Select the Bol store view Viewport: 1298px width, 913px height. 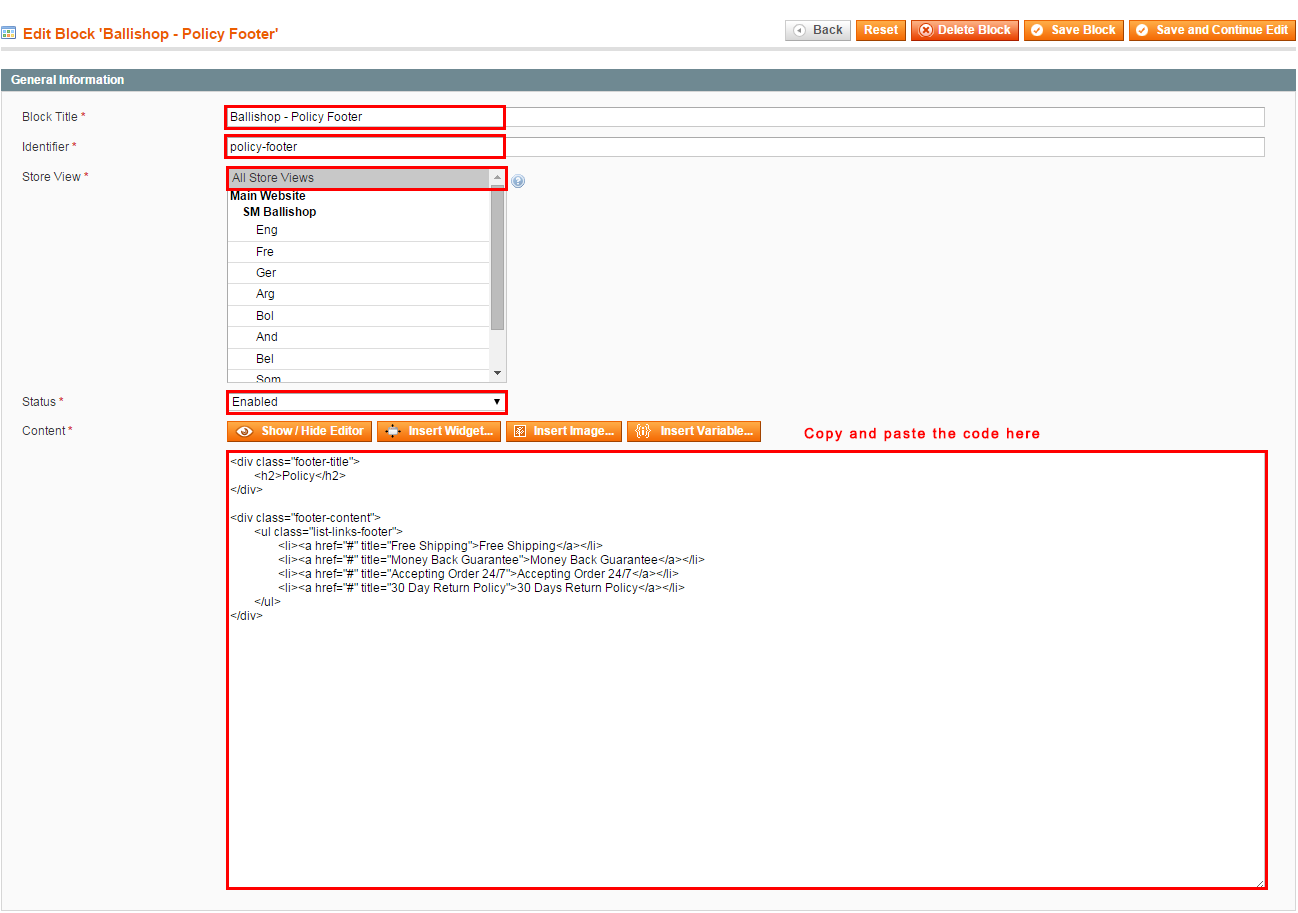tap(359, 316)
